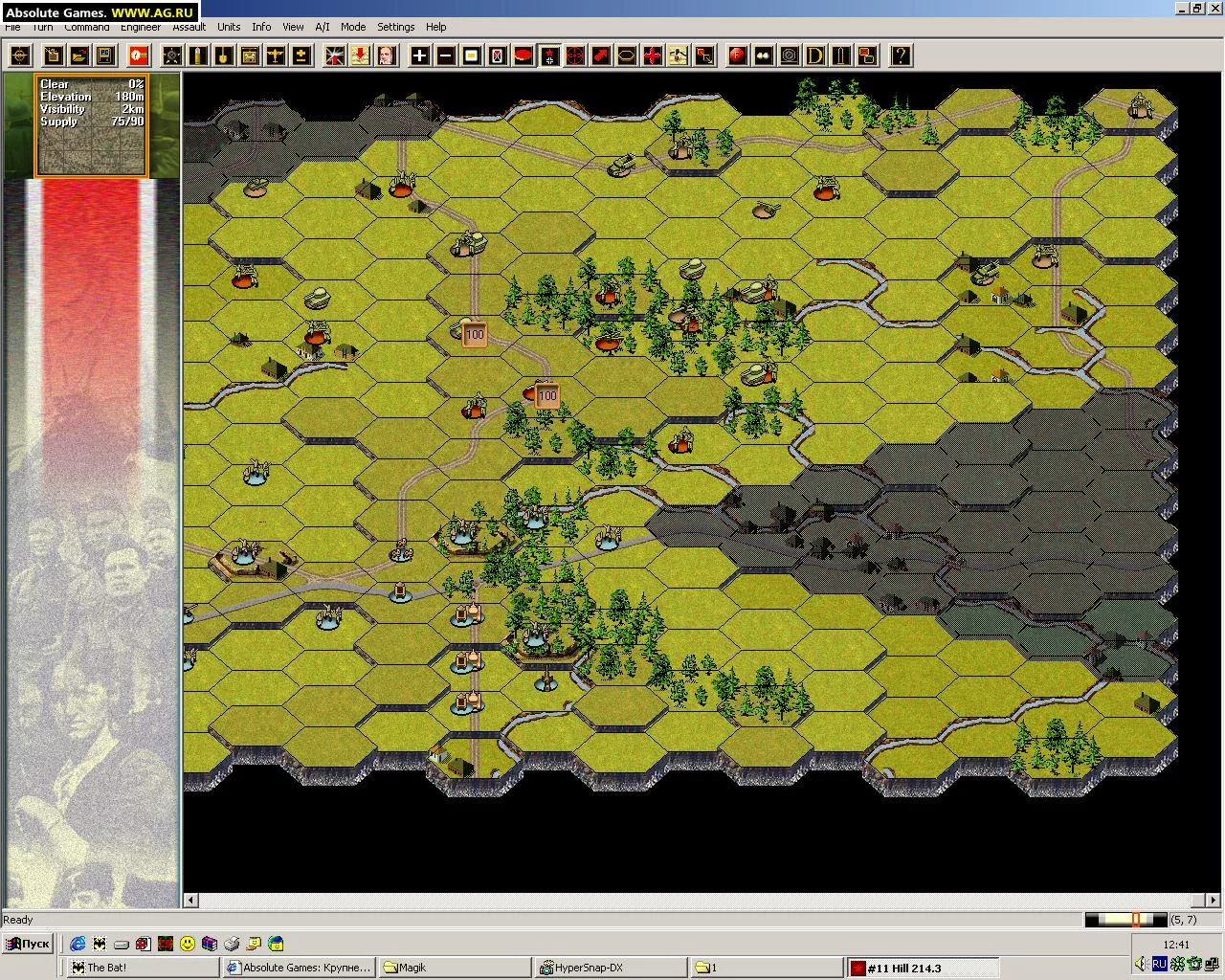
Task: Click the yellow letter D icon
Action: 815,56
